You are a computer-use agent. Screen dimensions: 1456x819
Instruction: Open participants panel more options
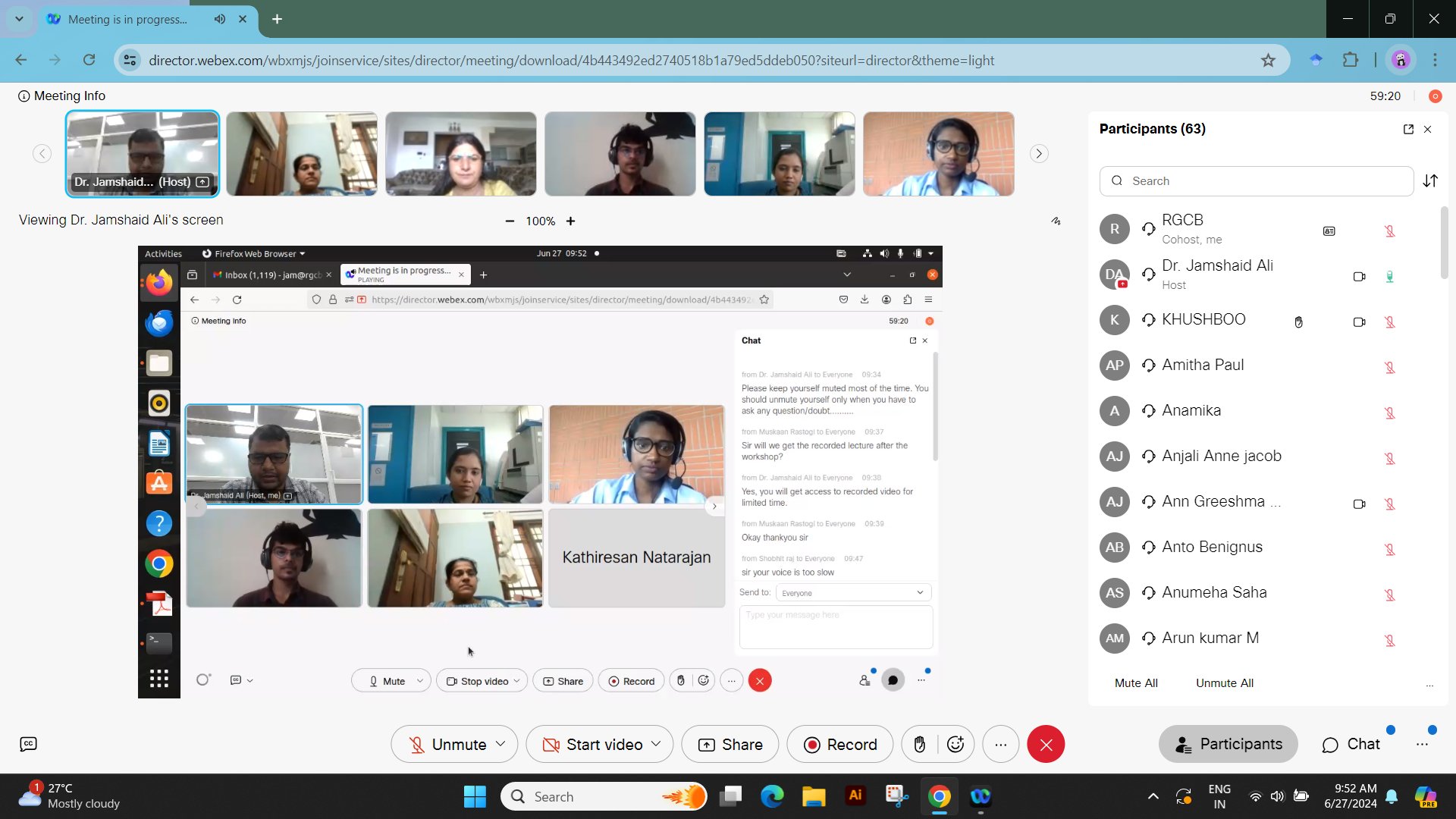click(1429, 685)
